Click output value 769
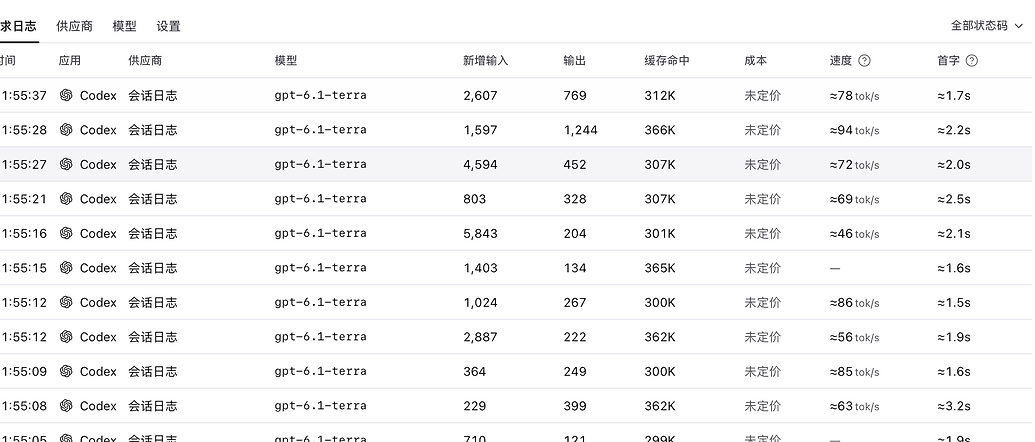 coord(574,96)
